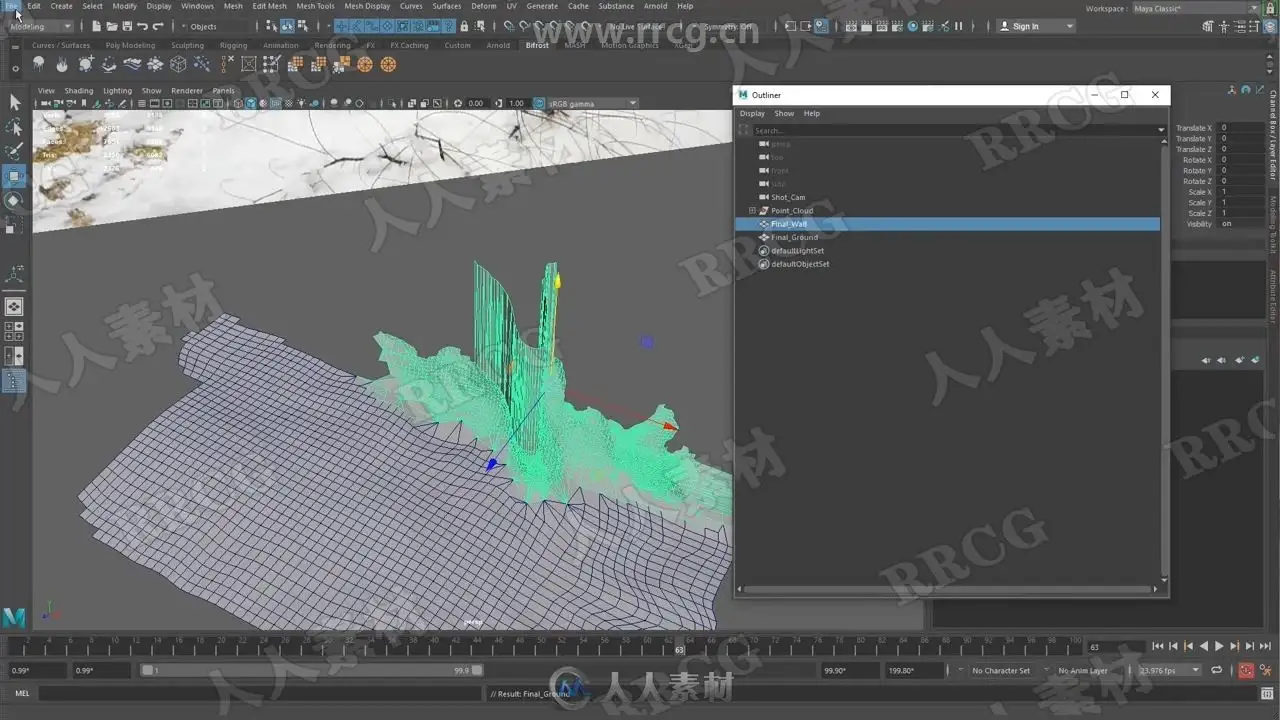Viewport: 1280px width, 720px height.
Task: Open the Sign In dropdown
Action: 1036,26
